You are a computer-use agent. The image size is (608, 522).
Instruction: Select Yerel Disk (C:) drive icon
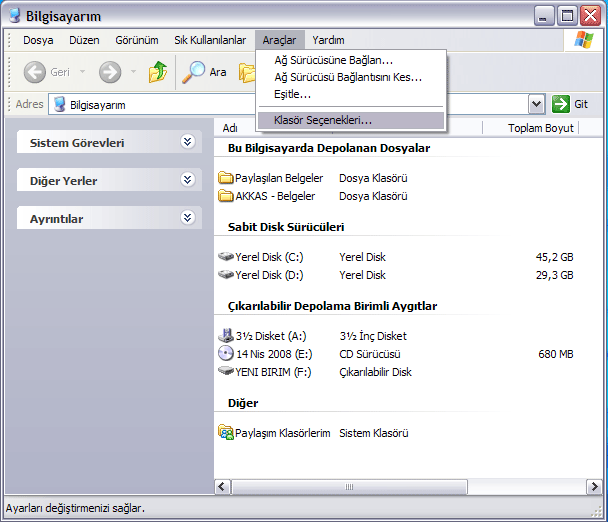click(x=226, y=257)
